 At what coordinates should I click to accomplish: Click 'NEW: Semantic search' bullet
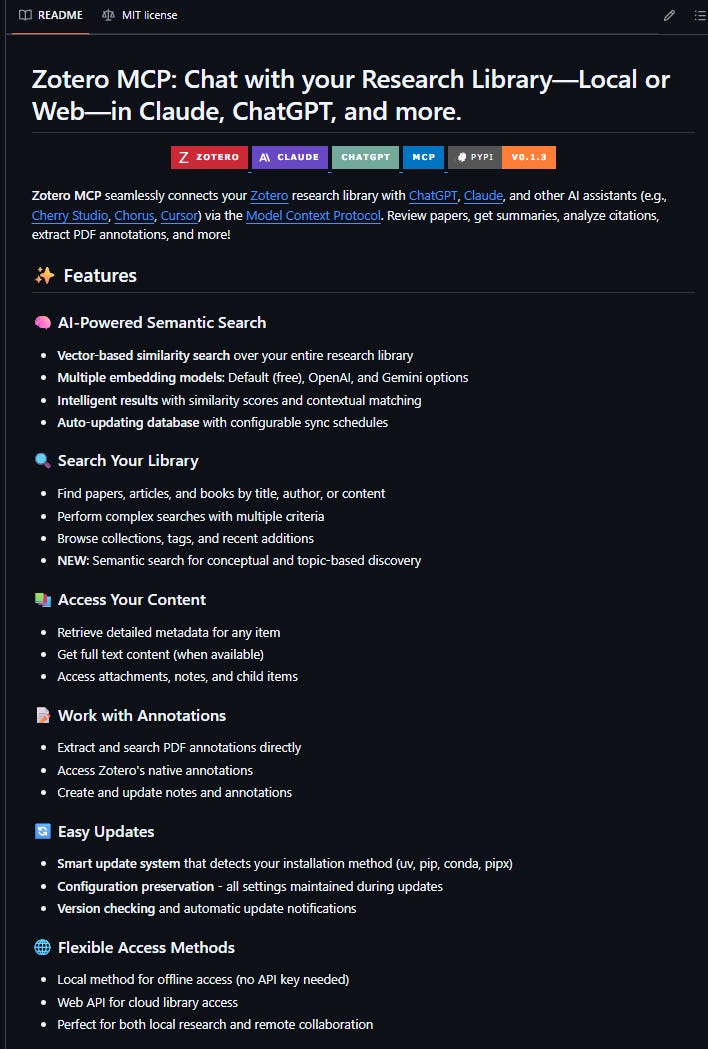(239, 561)
